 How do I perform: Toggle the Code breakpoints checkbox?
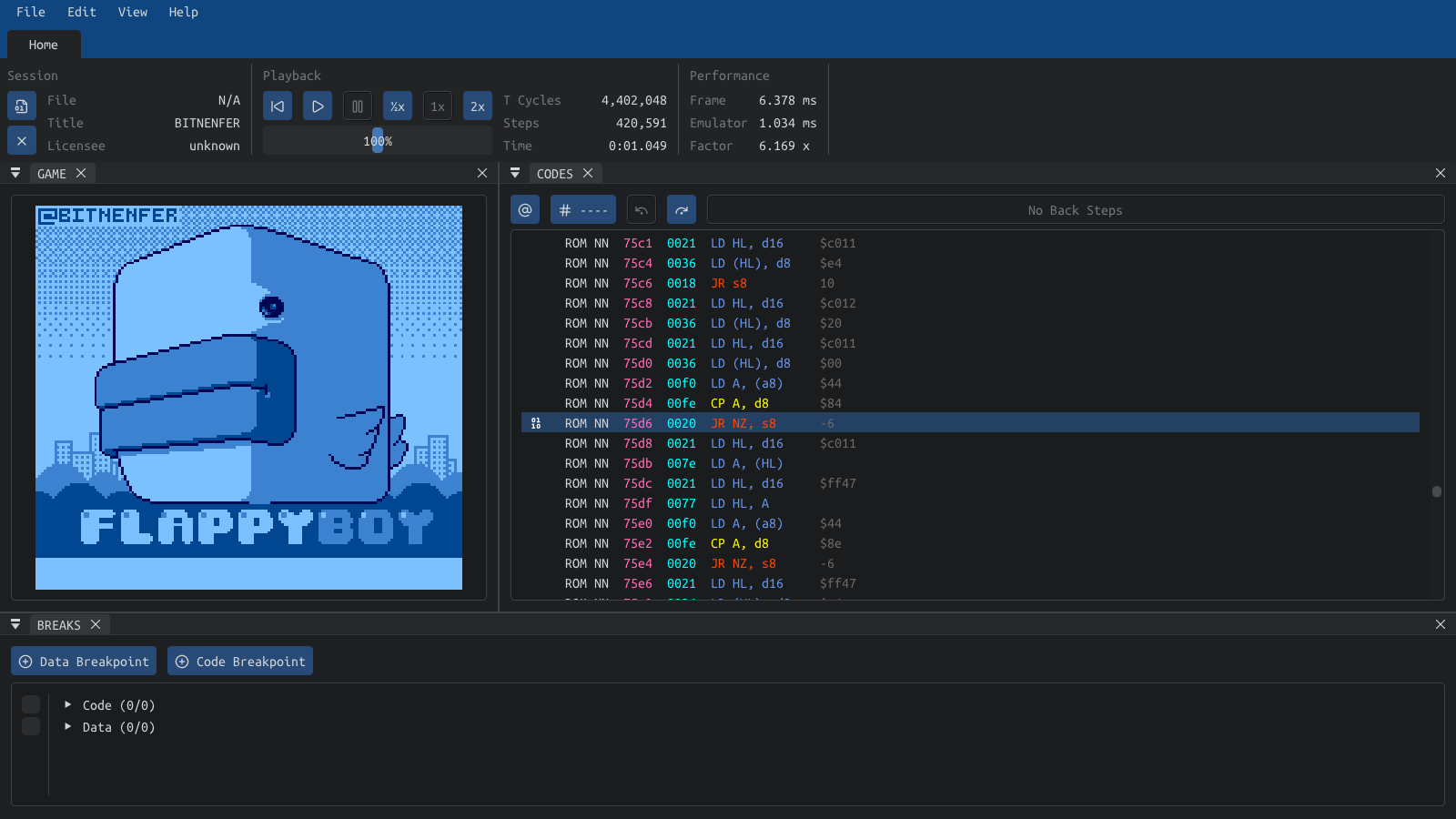[x=31, y=705]
